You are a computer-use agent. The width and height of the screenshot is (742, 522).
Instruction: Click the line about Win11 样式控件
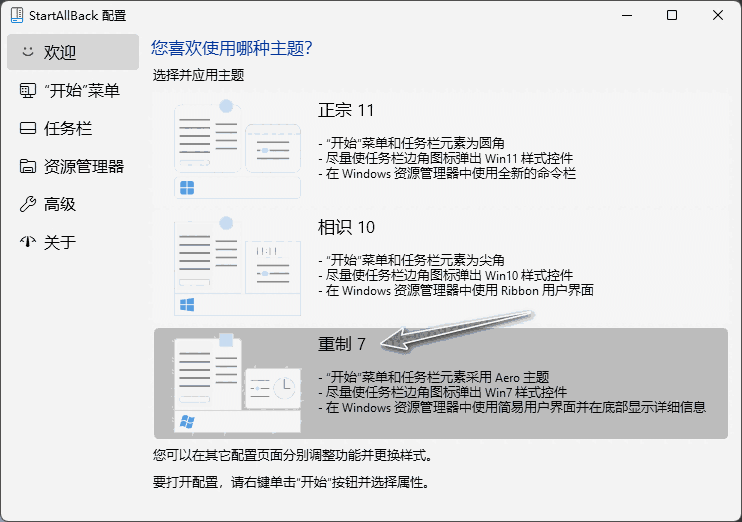coord(446,158)
